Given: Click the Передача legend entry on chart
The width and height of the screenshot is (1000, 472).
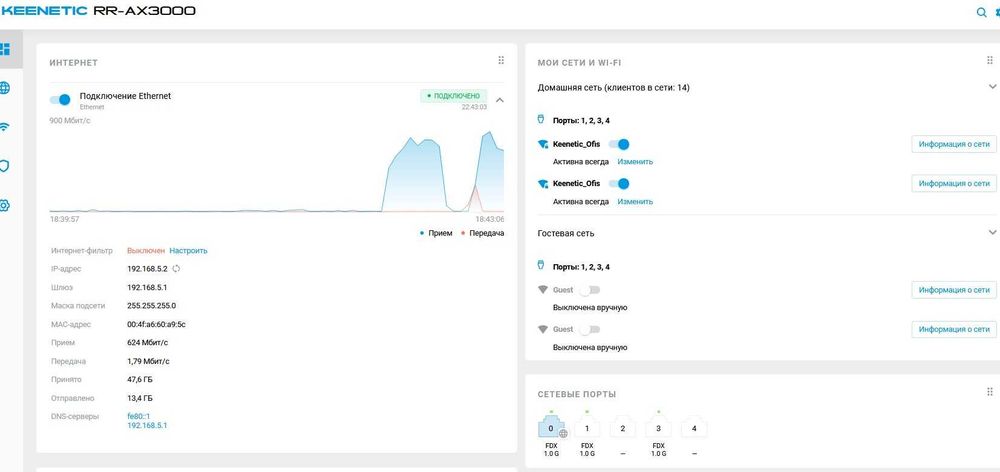Looking at the screenshot, I should [x=482, y=233].
